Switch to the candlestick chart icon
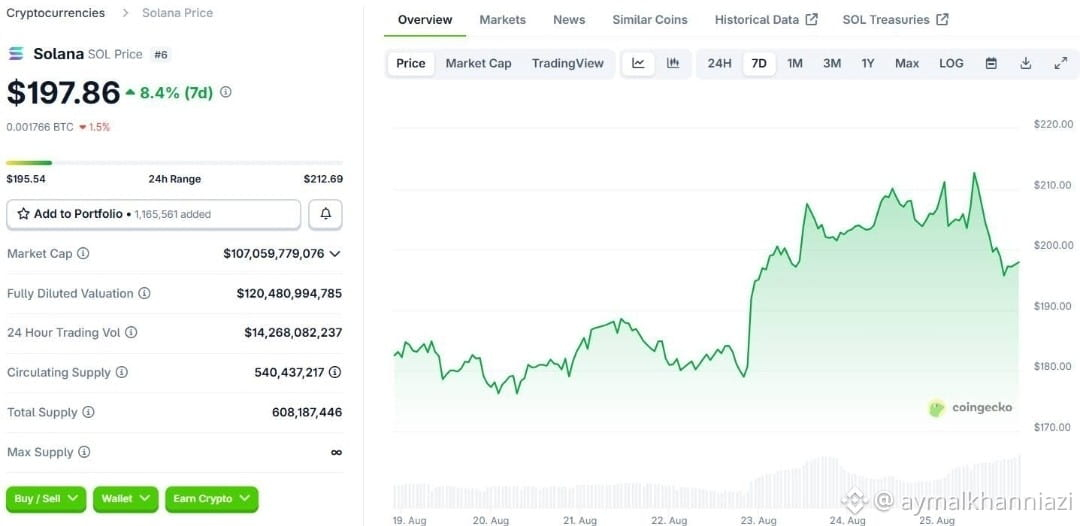Image resolution: width=1080 pixels, height=526 pixels. pyautogui.click(x=673, y=63)
